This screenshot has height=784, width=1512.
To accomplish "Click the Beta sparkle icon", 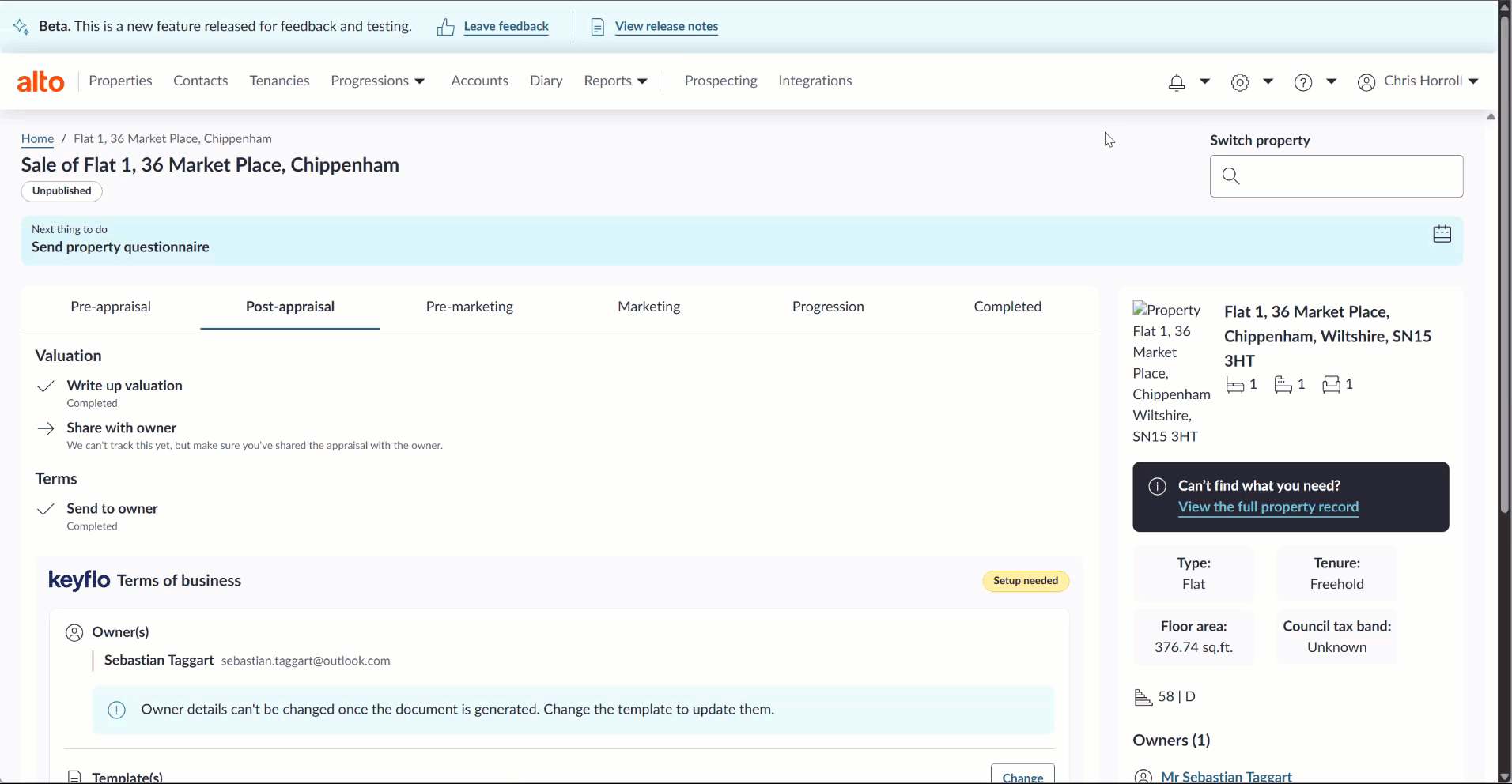I will click(21, 27).
